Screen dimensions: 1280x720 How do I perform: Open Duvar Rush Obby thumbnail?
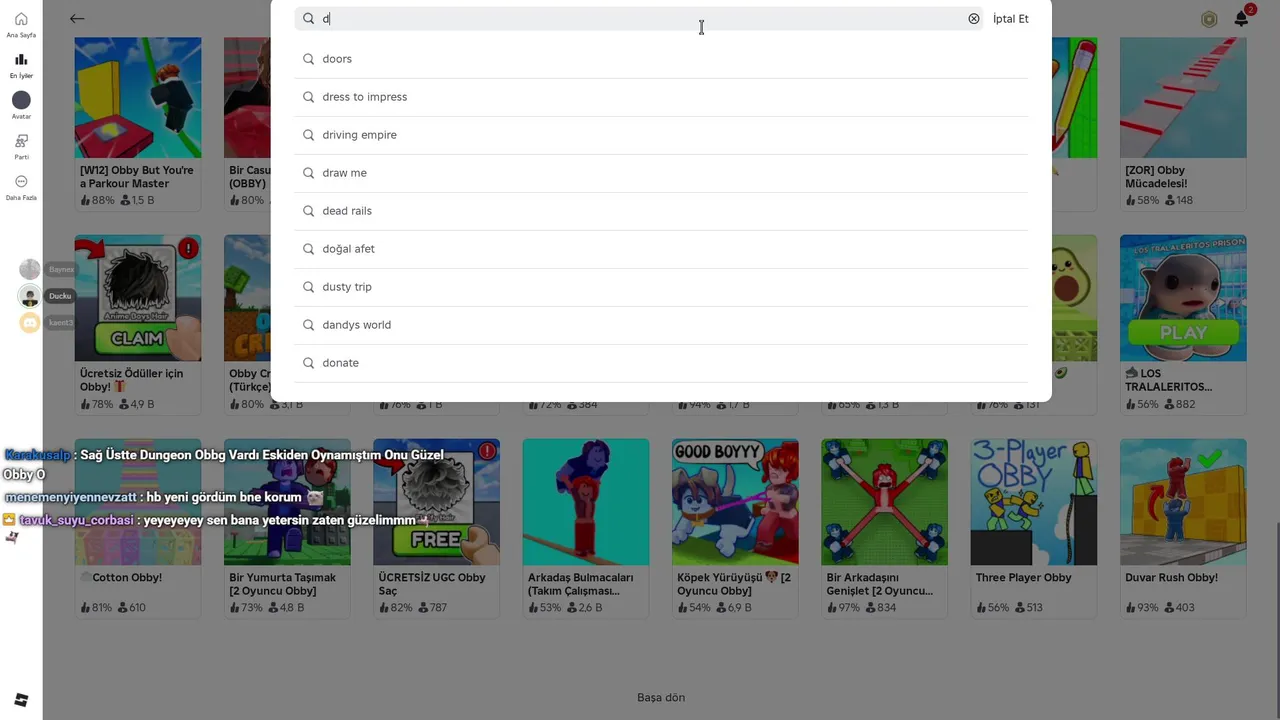click(1183, 502)
